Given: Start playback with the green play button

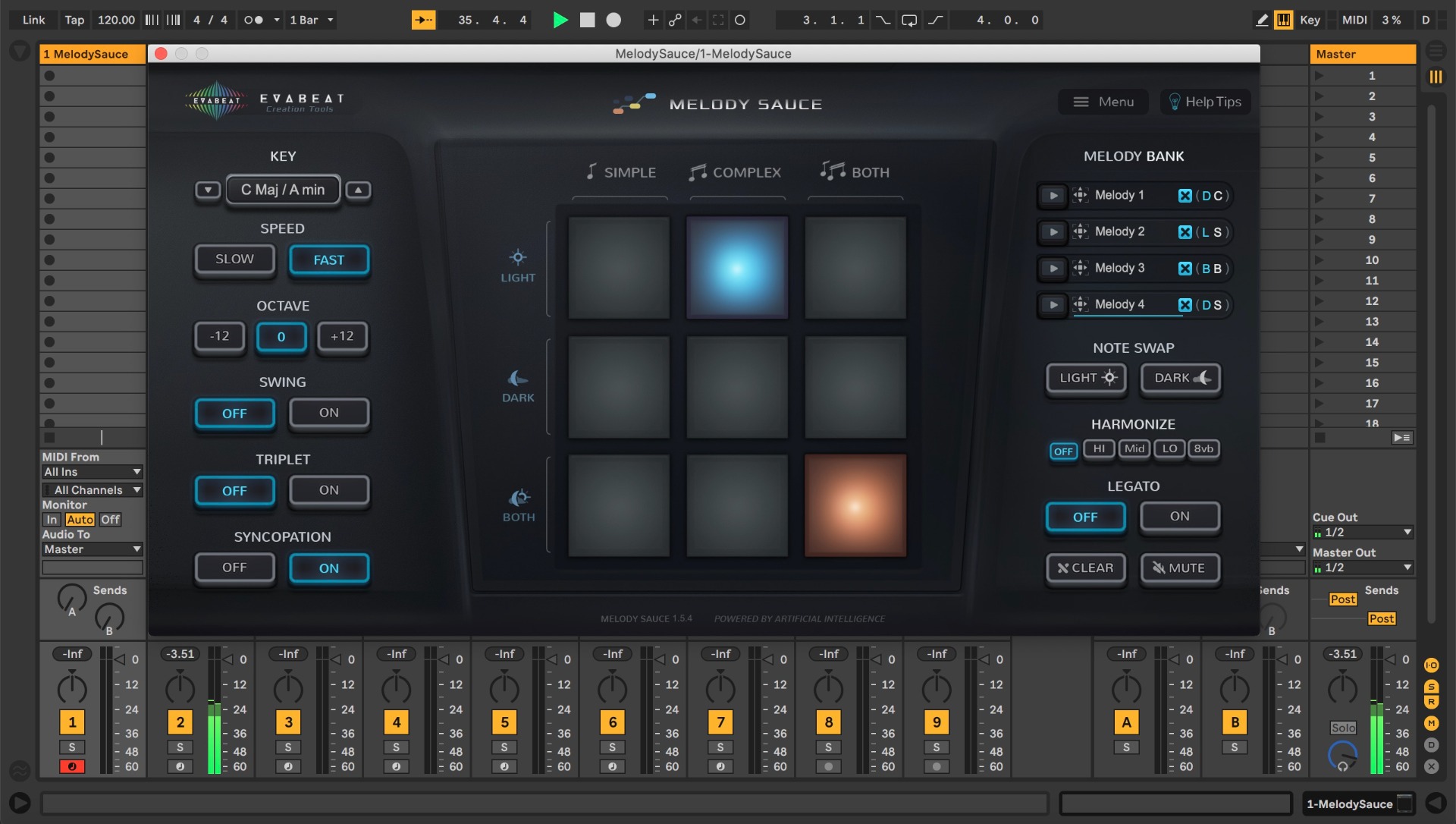Looking at the screenshot, I should click(560, 20).
